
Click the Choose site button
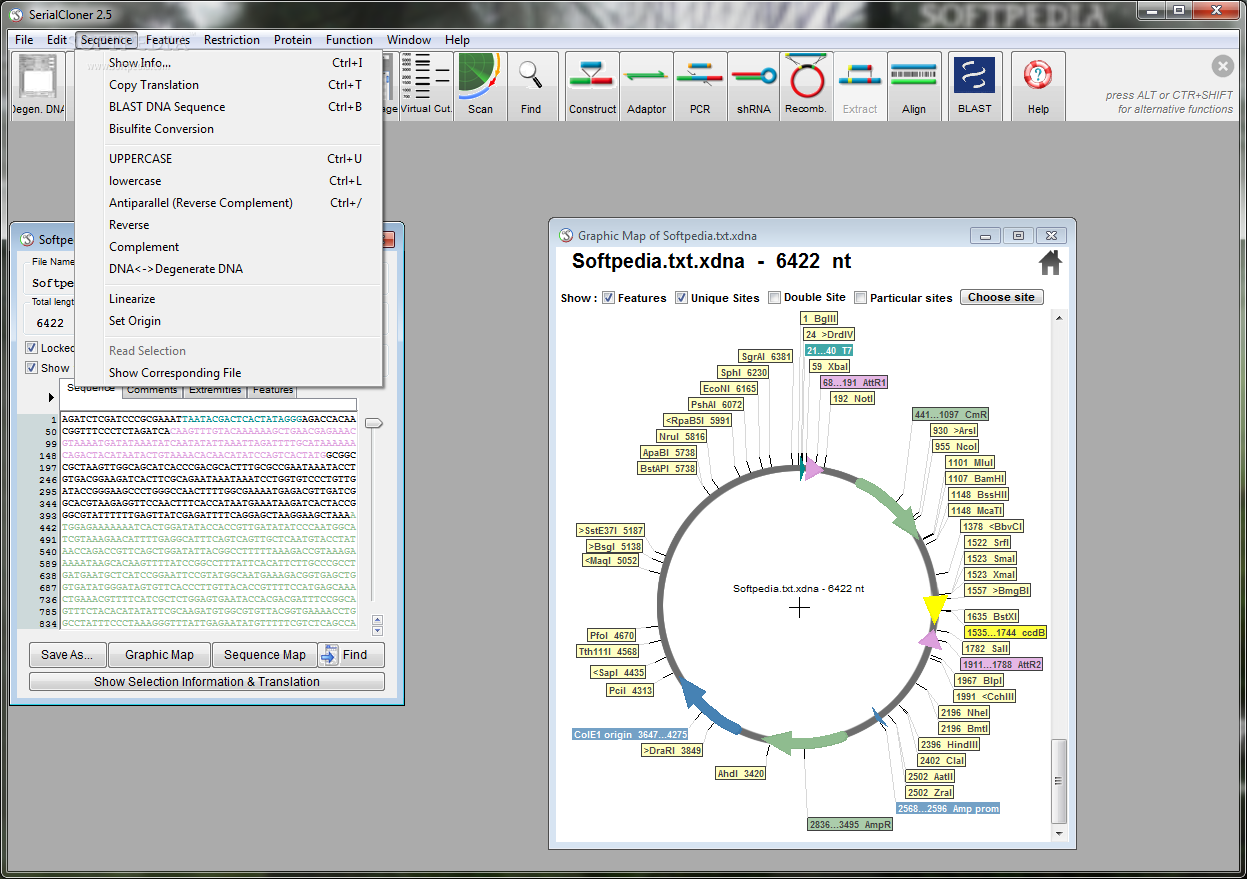pyautogui.click(x=1001, y=297)
